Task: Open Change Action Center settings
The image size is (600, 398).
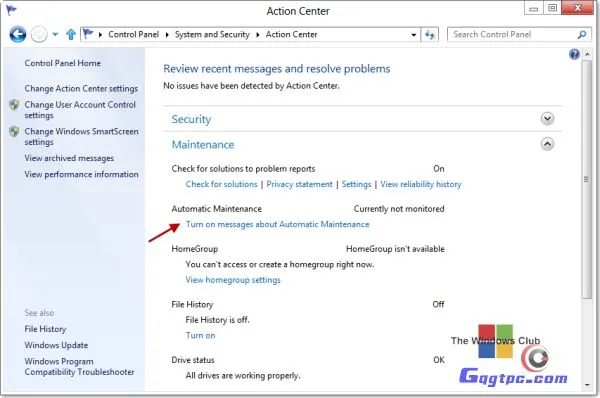Action: [x=81, y=88]
